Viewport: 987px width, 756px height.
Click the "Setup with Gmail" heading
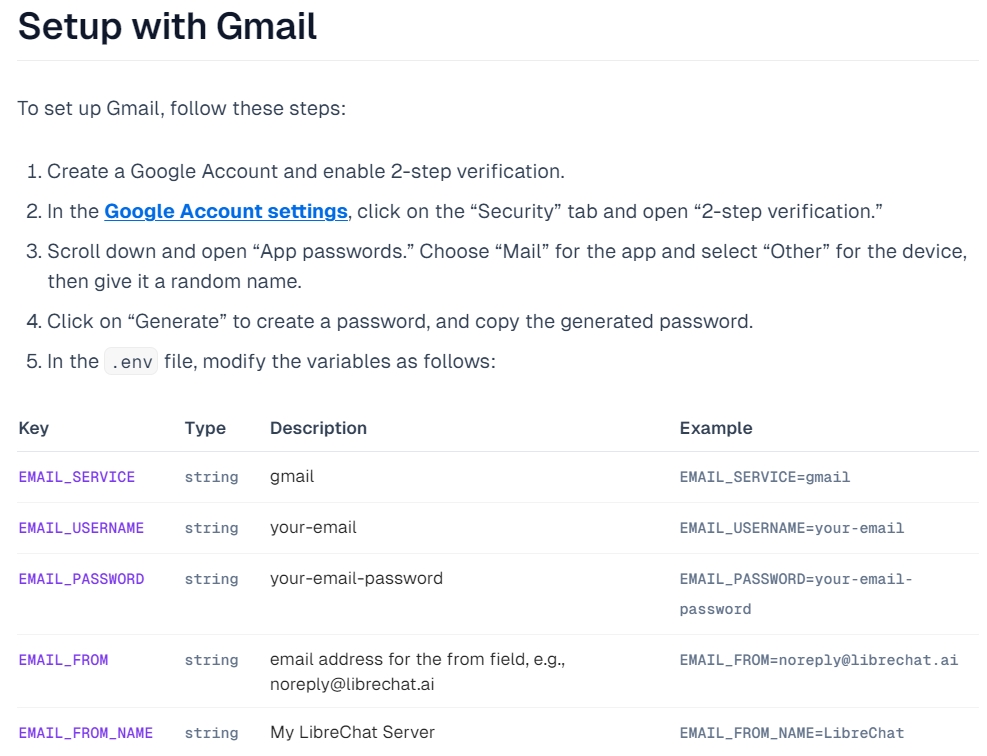(x=167, y=26)
